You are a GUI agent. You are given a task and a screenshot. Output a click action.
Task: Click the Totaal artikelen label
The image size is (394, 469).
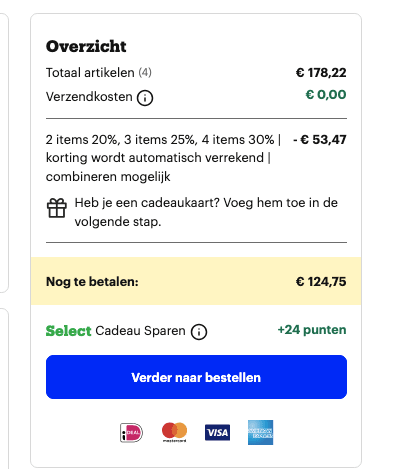pos(90,73)
